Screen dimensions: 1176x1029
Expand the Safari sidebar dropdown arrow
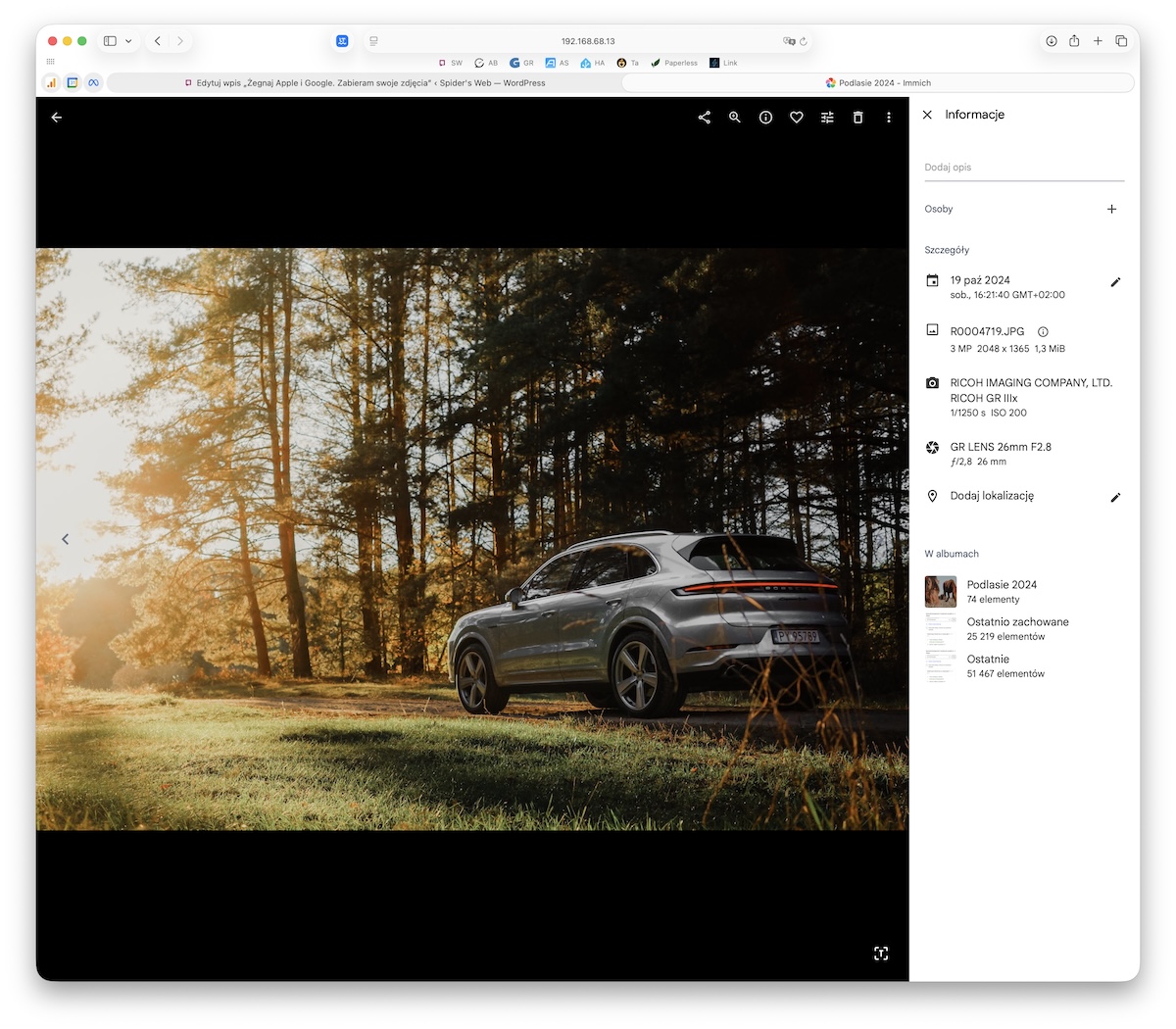128,41
